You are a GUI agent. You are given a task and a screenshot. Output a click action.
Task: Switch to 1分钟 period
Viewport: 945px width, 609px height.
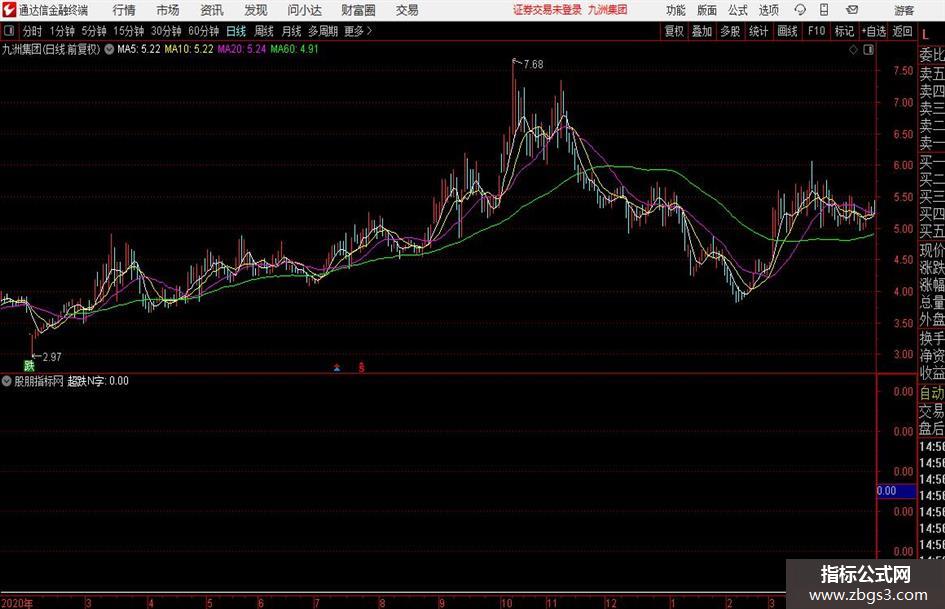(62, 31)
